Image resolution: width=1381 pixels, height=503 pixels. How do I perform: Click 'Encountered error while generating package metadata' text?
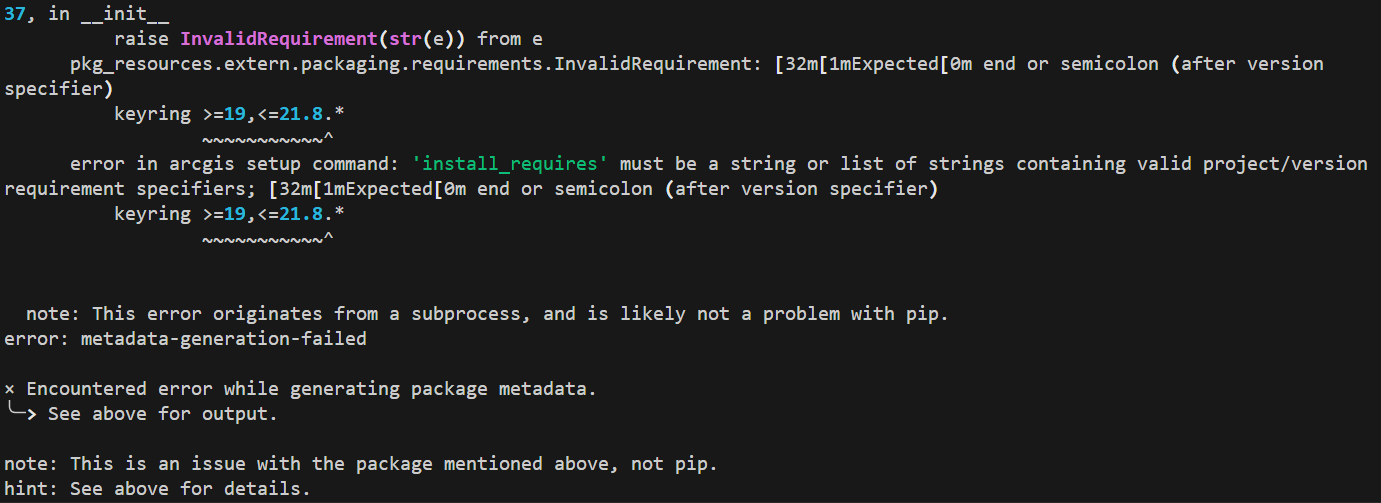(311, 388)
